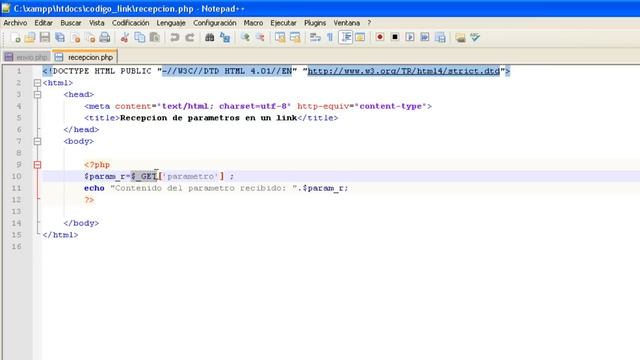This screenshot has width=640, height=360.
Task: Create a new document with the New icon
Action: (16, 38)
